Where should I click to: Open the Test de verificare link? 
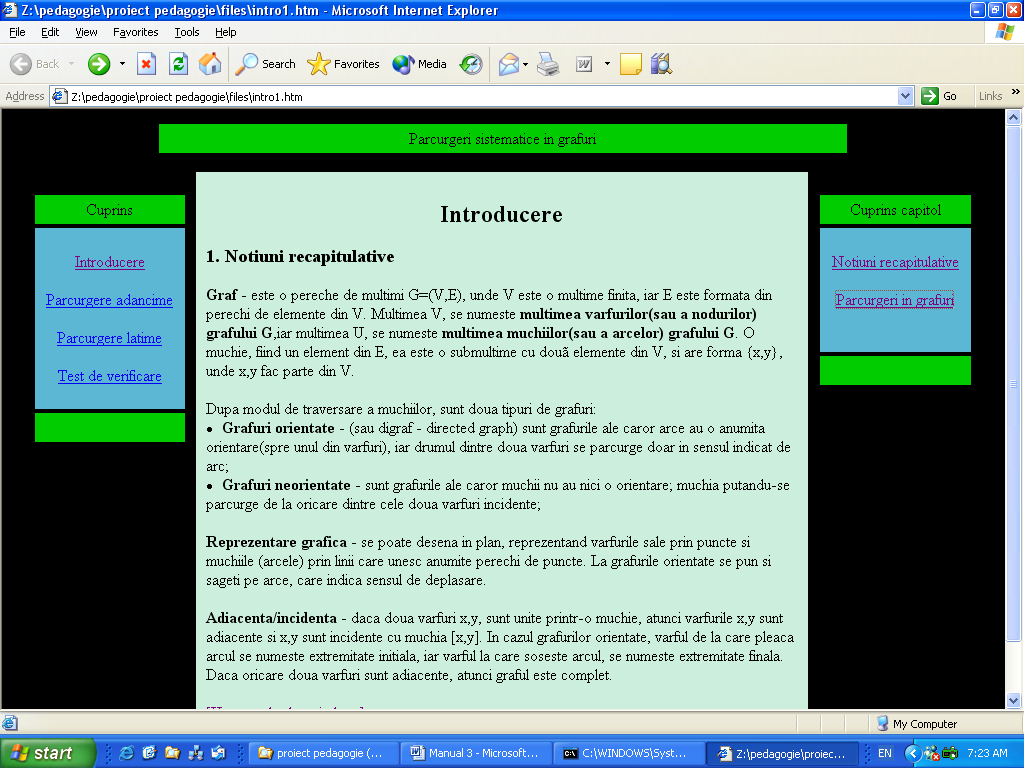(110, 376)
